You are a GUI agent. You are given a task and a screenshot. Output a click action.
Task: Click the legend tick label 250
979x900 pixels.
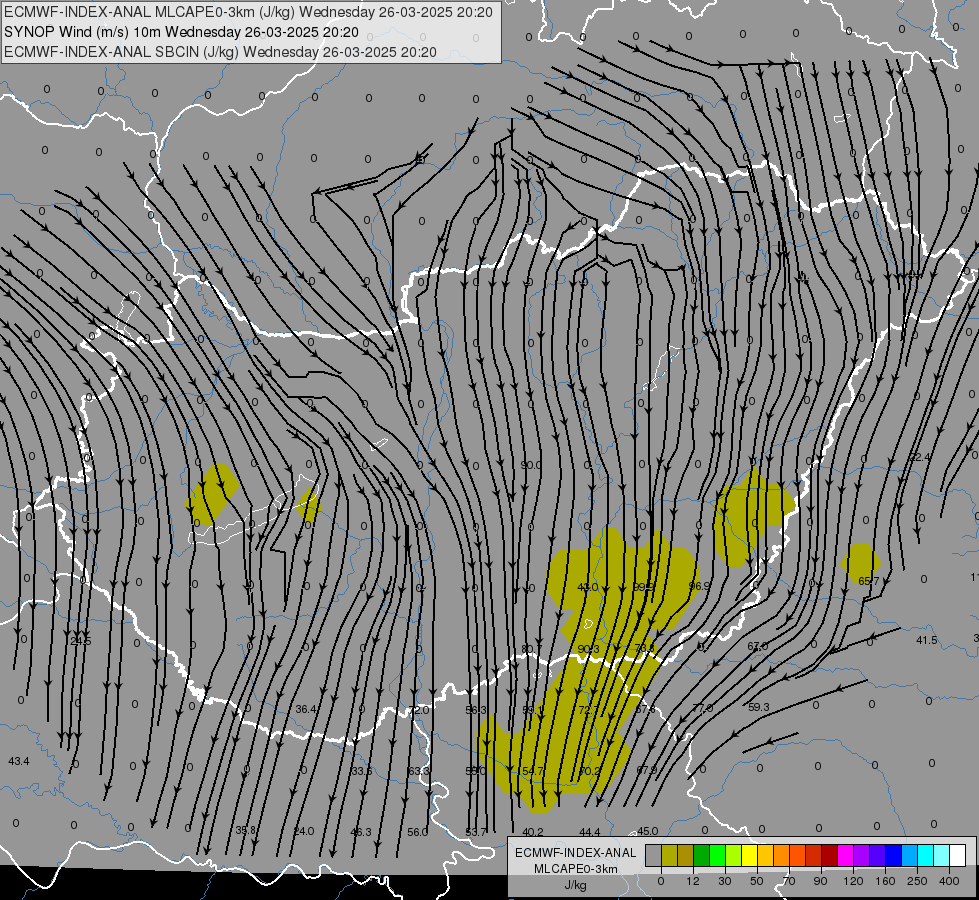pyautogui.click(x=917, y=881)
